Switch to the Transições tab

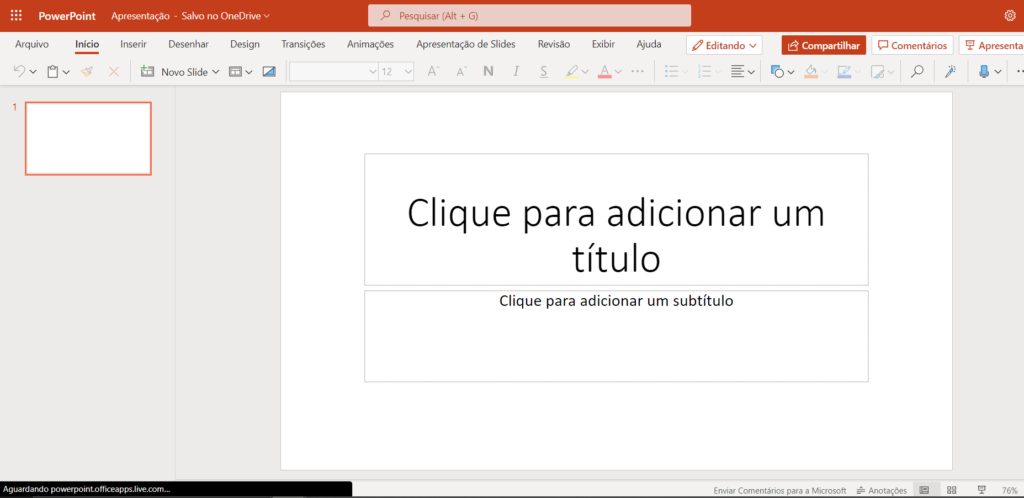point(303,44)
